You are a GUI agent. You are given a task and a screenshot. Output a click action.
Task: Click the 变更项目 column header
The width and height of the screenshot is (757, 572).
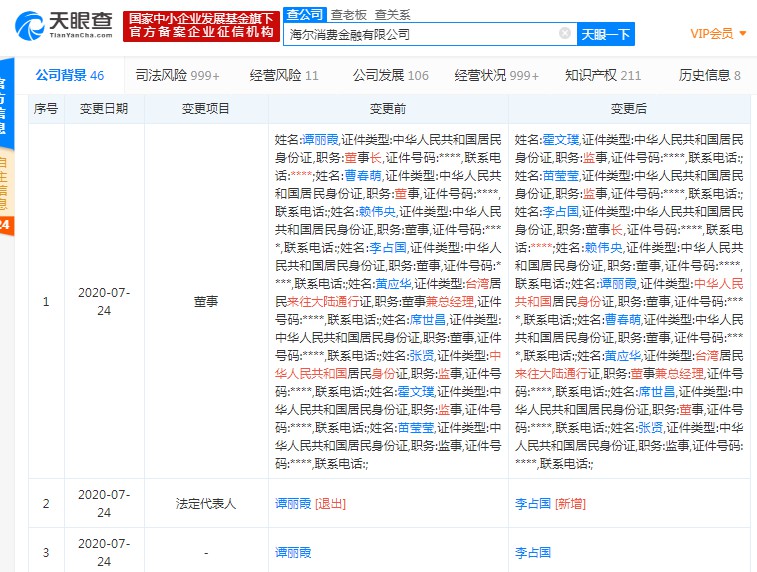tap(206, 109)
